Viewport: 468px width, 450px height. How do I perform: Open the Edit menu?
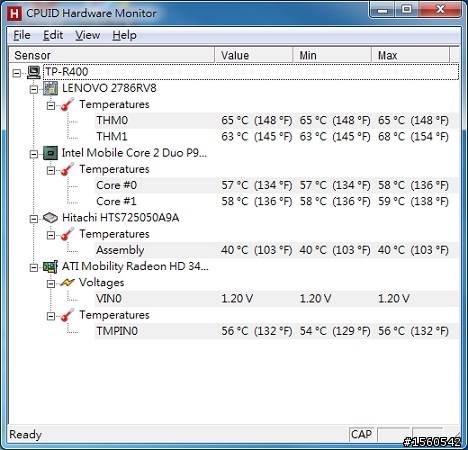[53, 35]
